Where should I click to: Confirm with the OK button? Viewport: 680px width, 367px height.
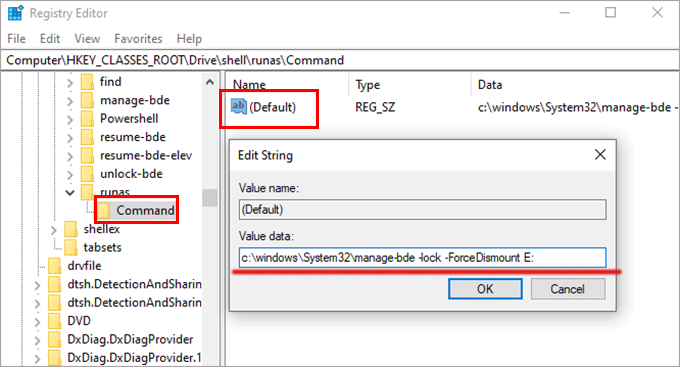(x=485, y=289)
